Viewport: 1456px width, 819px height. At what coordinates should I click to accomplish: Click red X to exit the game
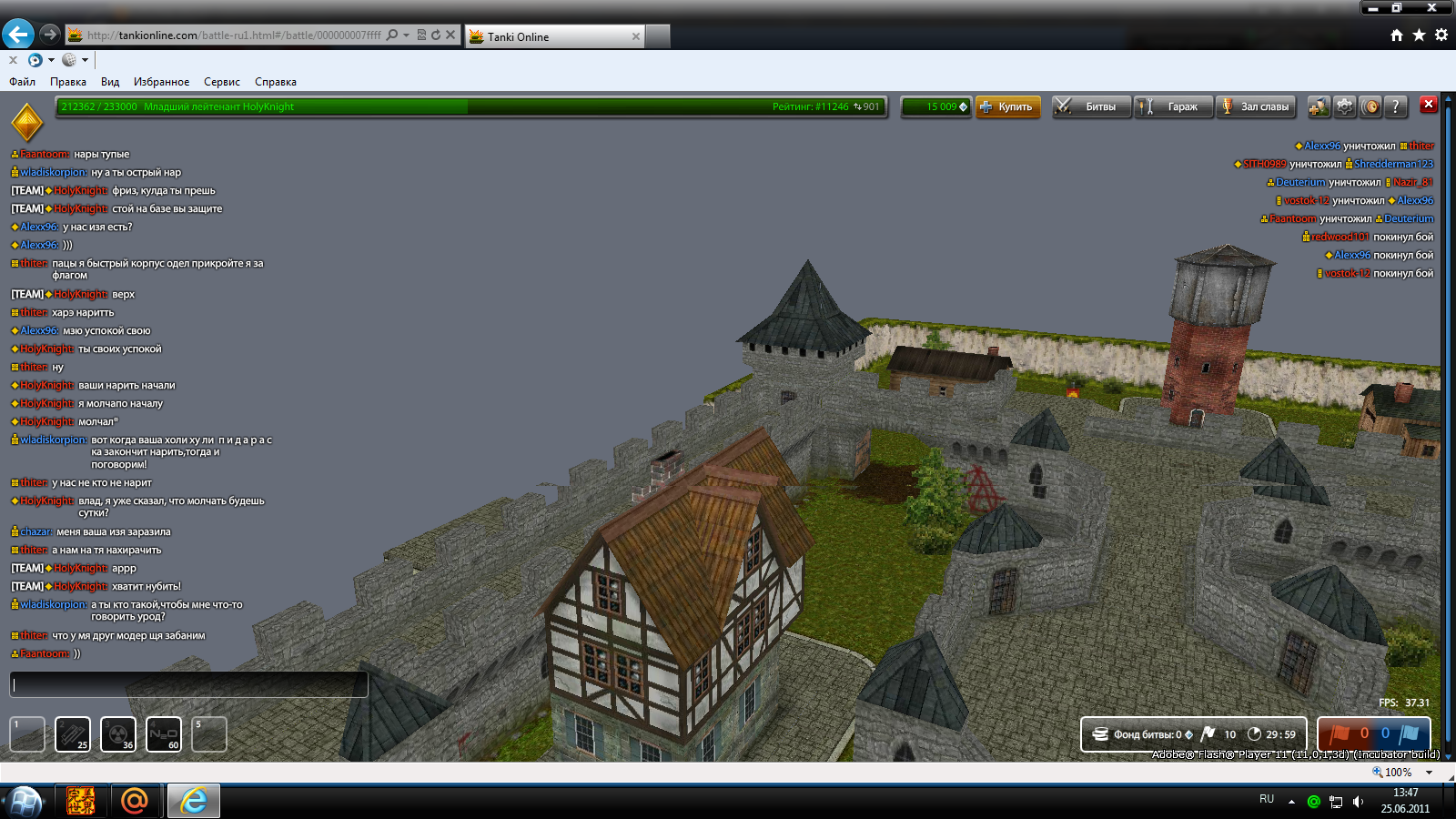[x=1429, y=105]
